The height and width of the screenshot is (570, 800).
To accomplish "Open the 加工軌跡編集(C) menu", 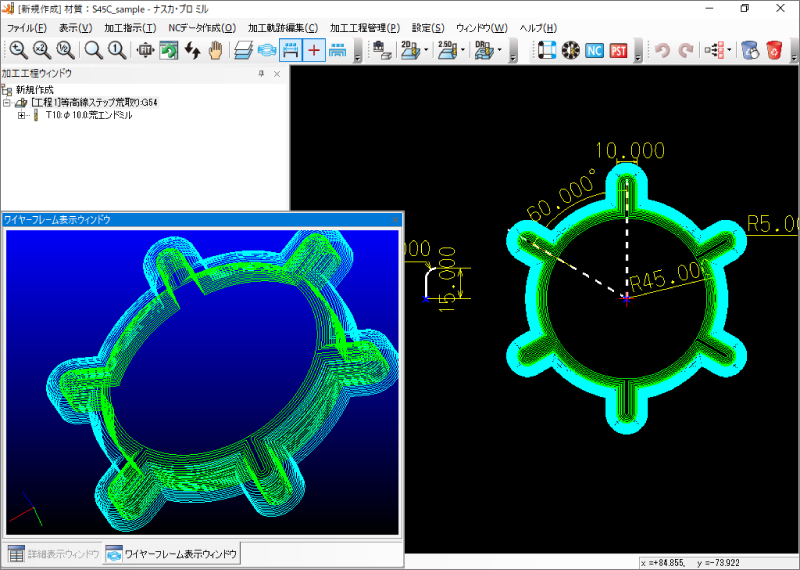I will tap(283, 28).
